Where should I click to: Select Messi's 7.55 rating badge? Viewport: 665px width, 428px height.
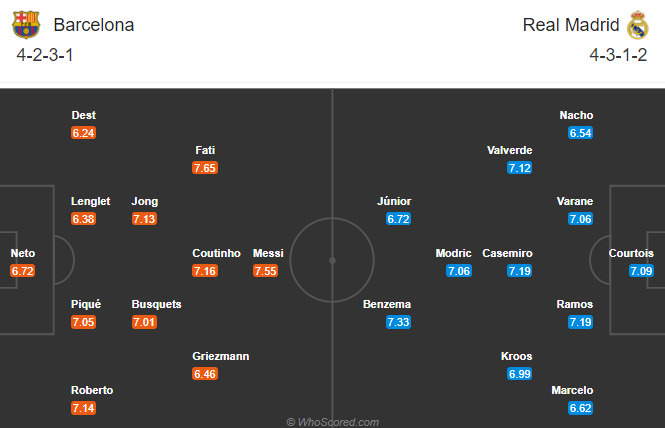tap(265, 271)
